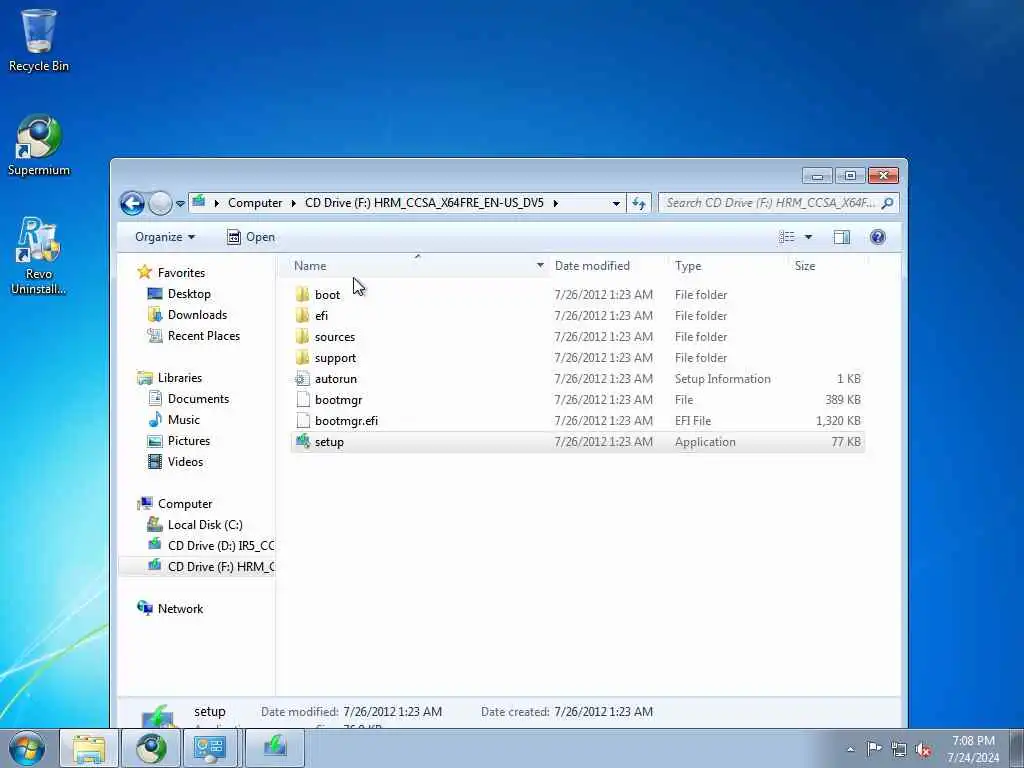Click the disabled Forward arrow button
The height and width of the screenshot is (768, 1024).
coord(160,203)
